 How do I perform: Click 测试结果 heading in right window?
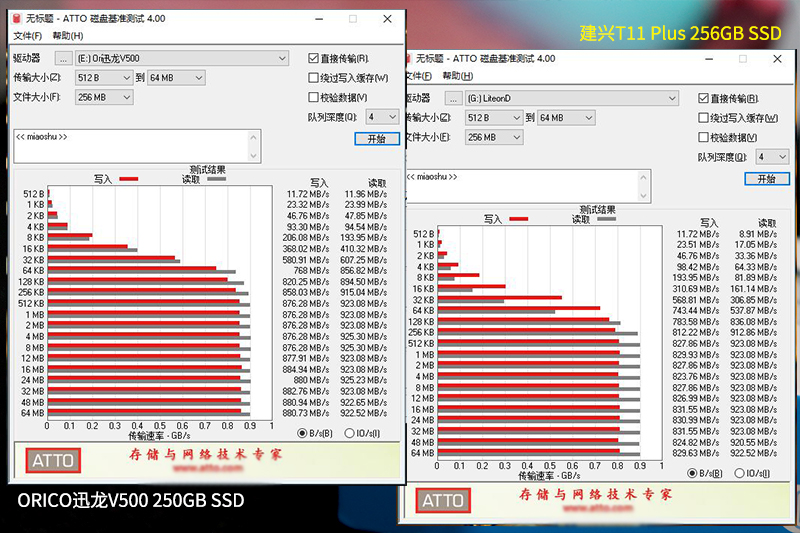(x=597, y=210)
